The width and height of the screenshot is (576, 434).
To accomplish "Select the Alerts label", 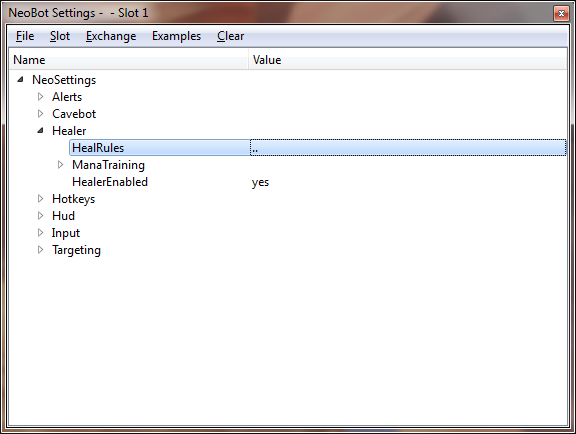I will 67,97.
